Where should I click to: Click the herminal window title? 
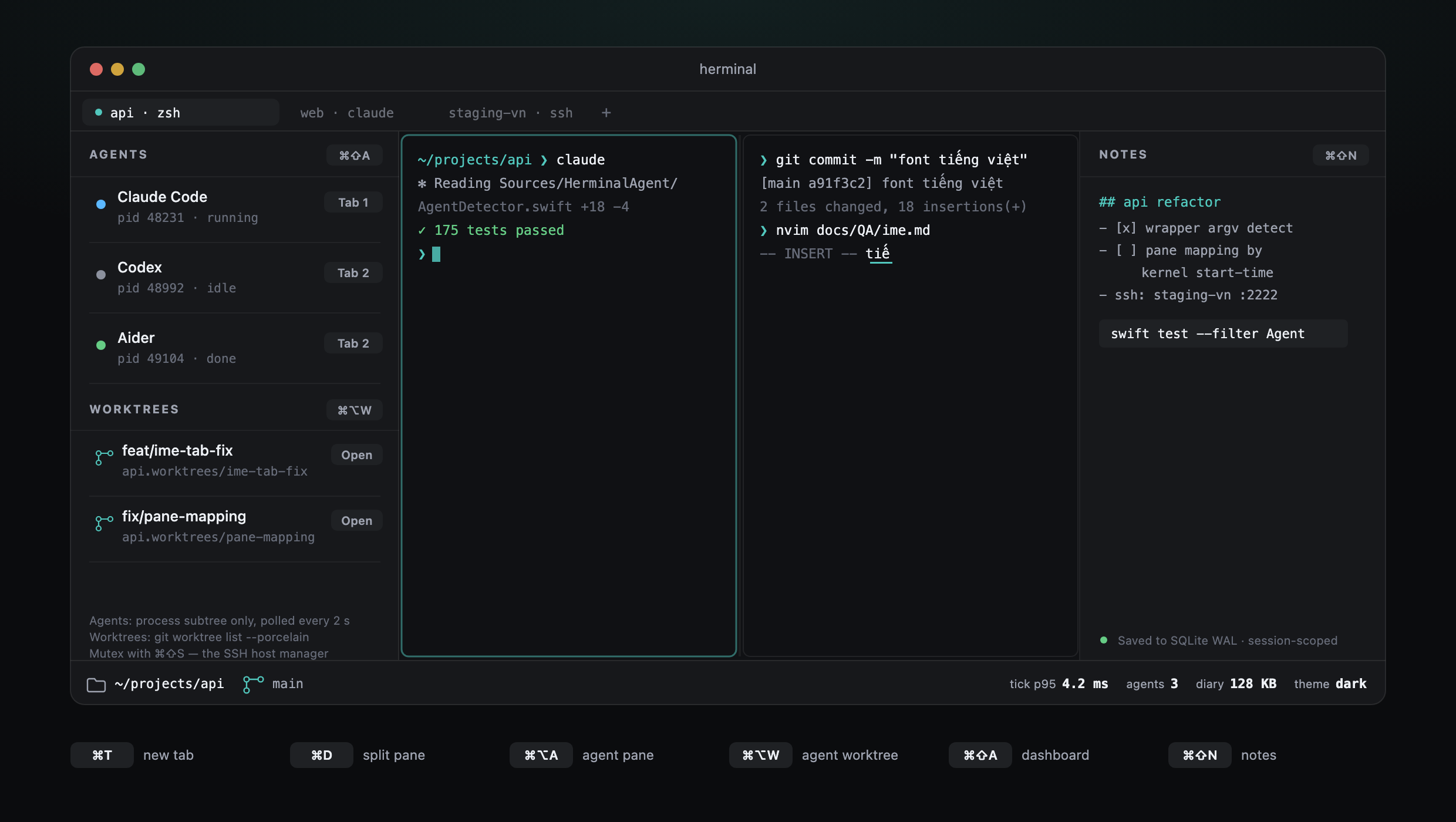click(x=727, y=69)
